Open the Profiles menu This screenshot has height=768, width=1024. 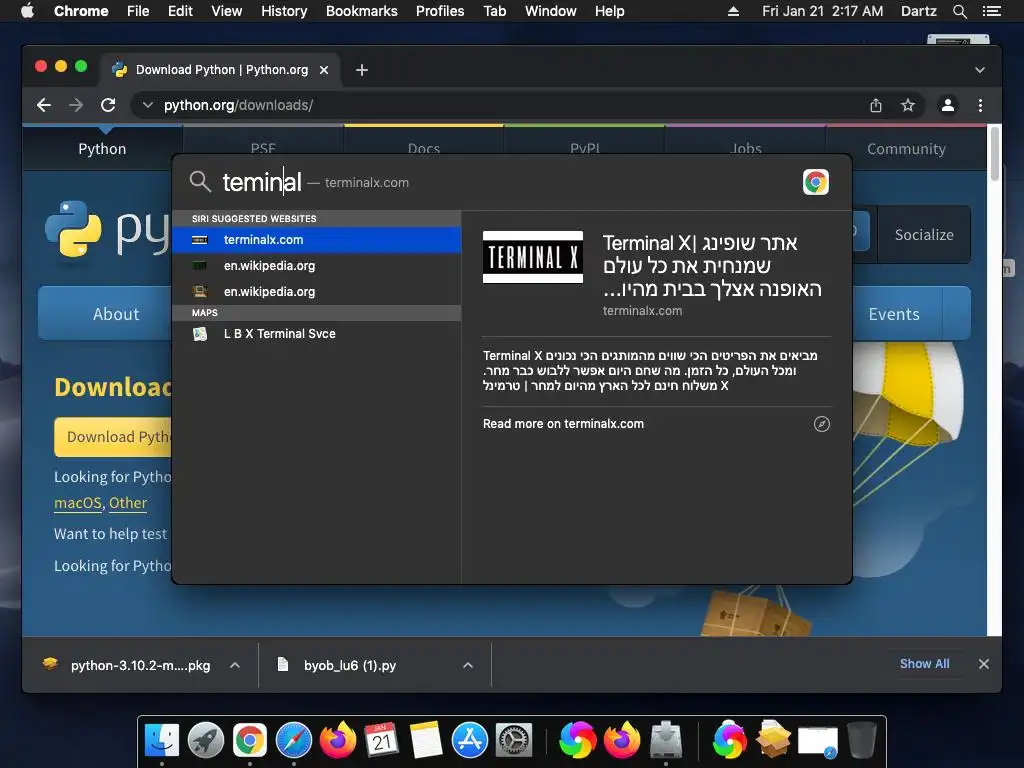440,11
